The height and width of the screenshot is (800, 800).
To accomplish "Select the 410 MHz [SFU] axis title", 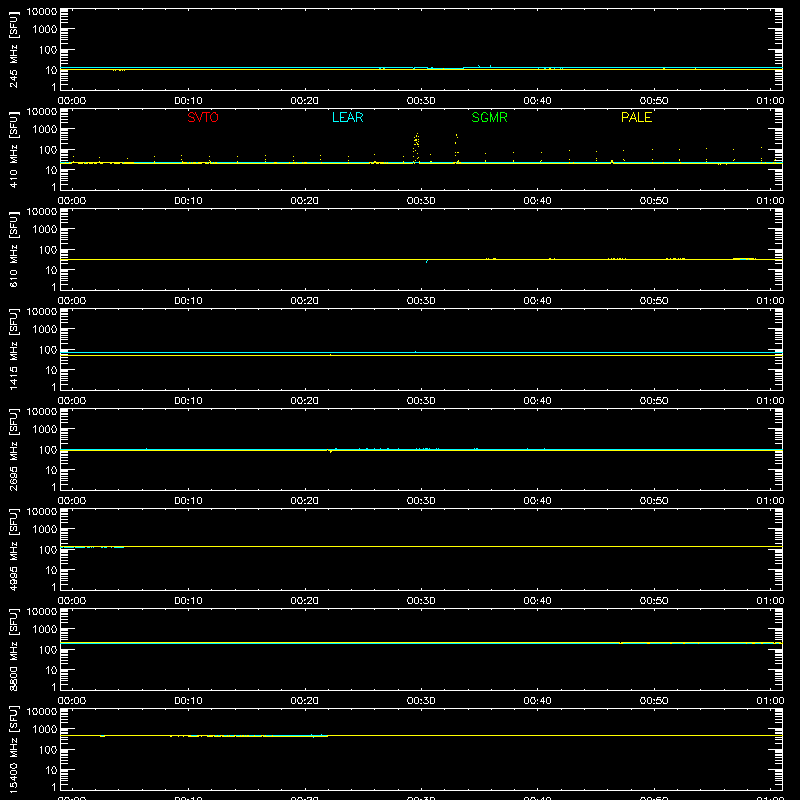I will pos(13,149).
